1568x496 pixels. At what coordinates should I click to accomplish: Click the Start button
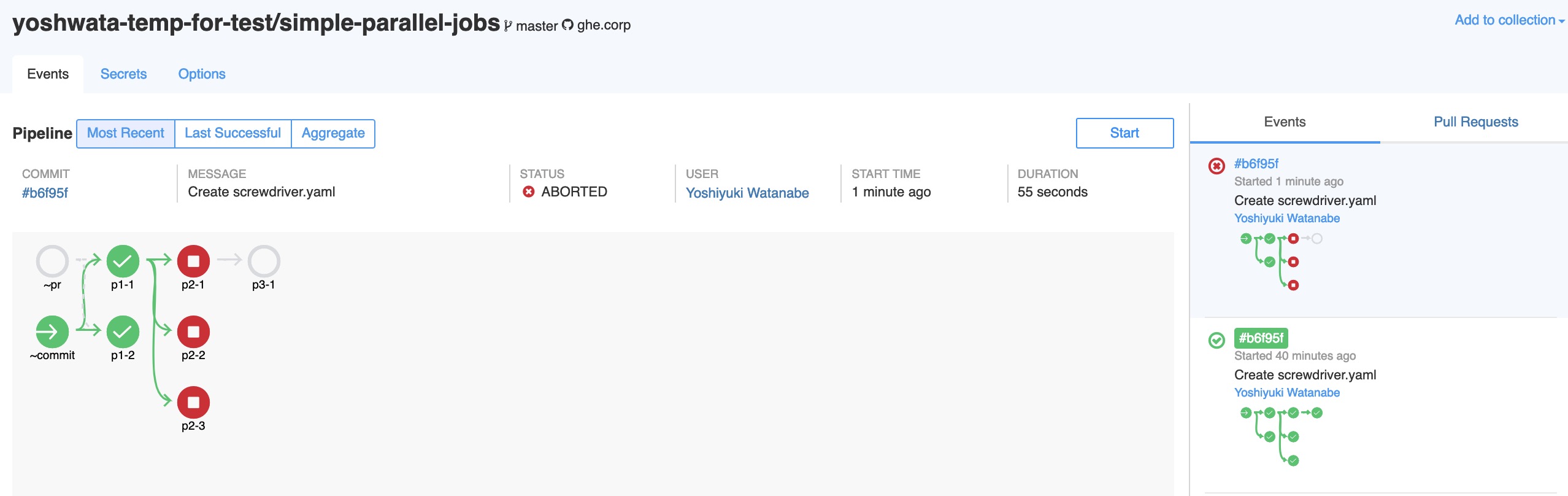tap(1124, 133)
